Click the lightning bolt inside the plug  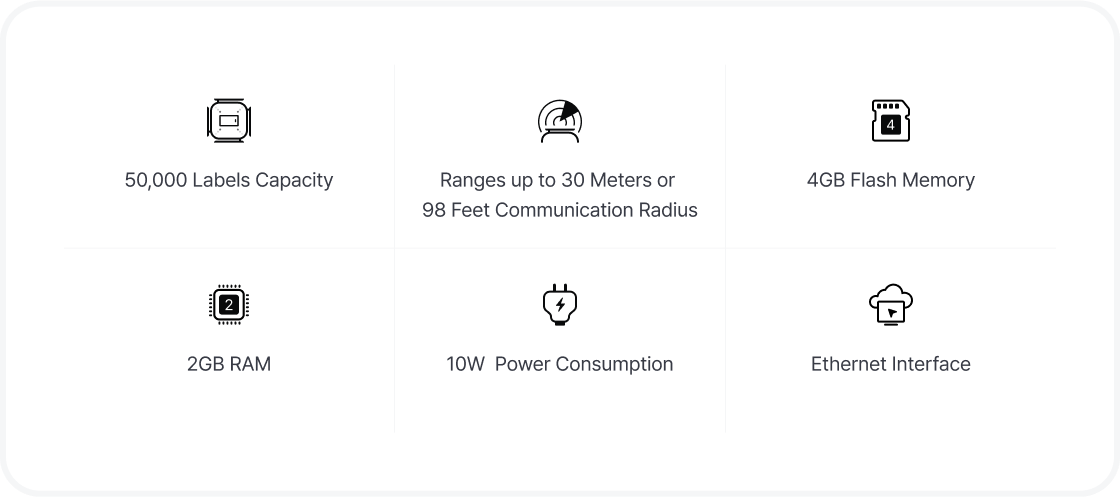(561, 305)
